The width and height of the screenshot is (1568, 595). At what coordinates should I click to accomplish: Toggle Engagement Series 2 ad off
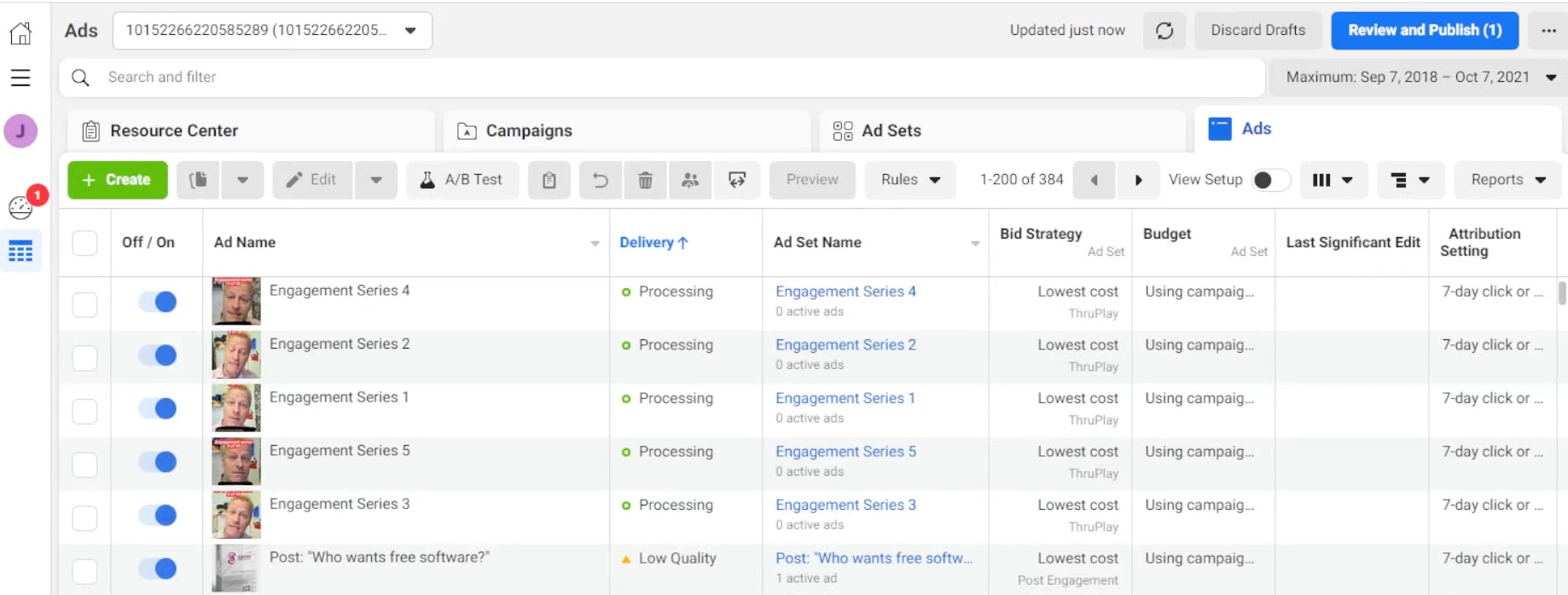158,355
